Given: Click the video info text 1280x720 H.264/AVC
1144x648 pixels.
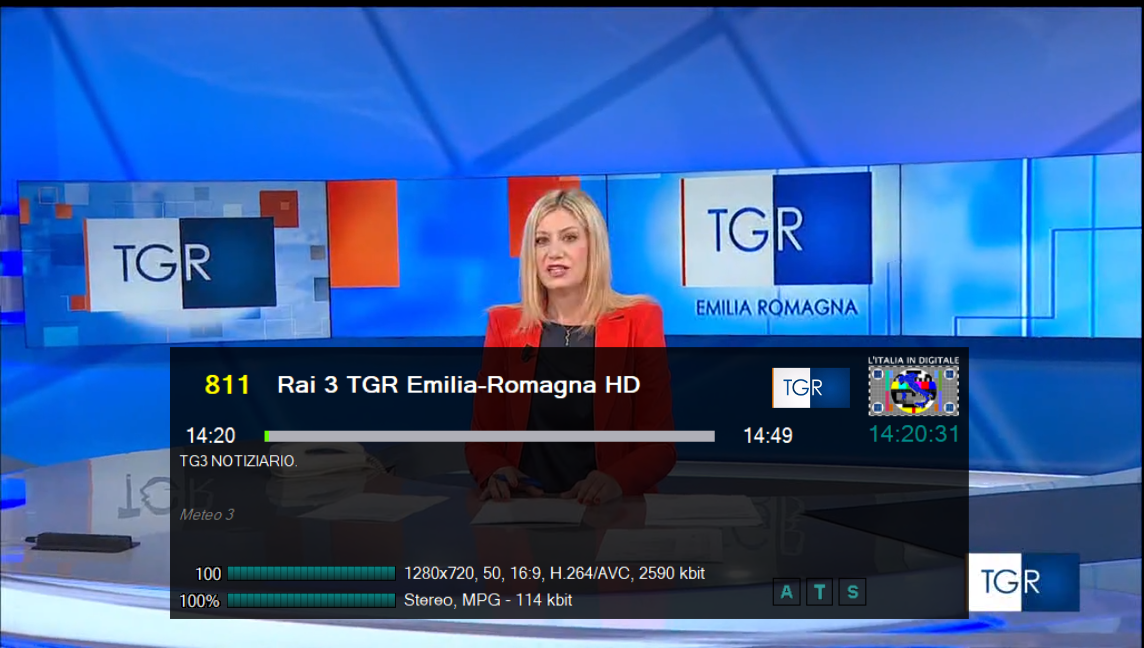Looking at the screenshot, I should [554, 573].
